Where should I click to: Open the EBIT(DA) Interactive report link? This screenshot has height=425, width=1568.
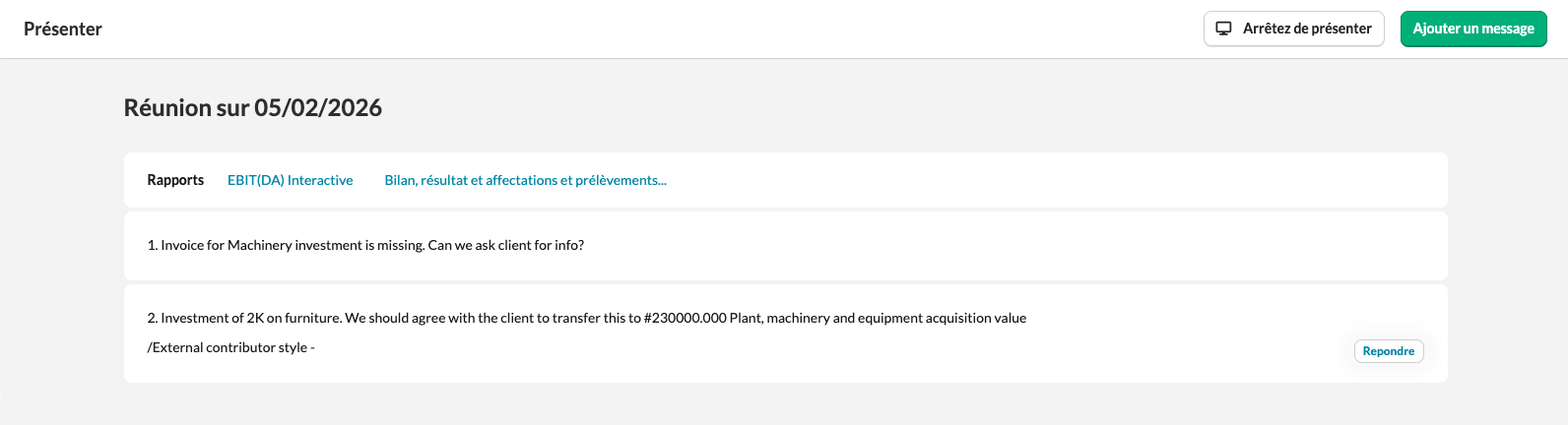(290, 180)
